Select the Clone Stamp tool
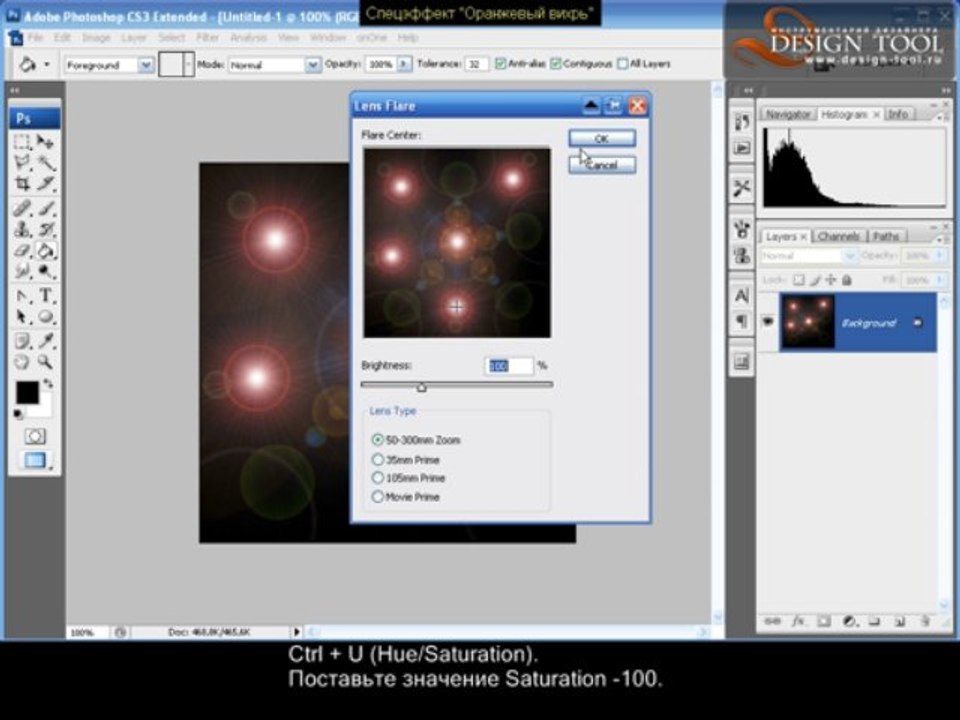This screenshot has width=960, height=720. 23,230
